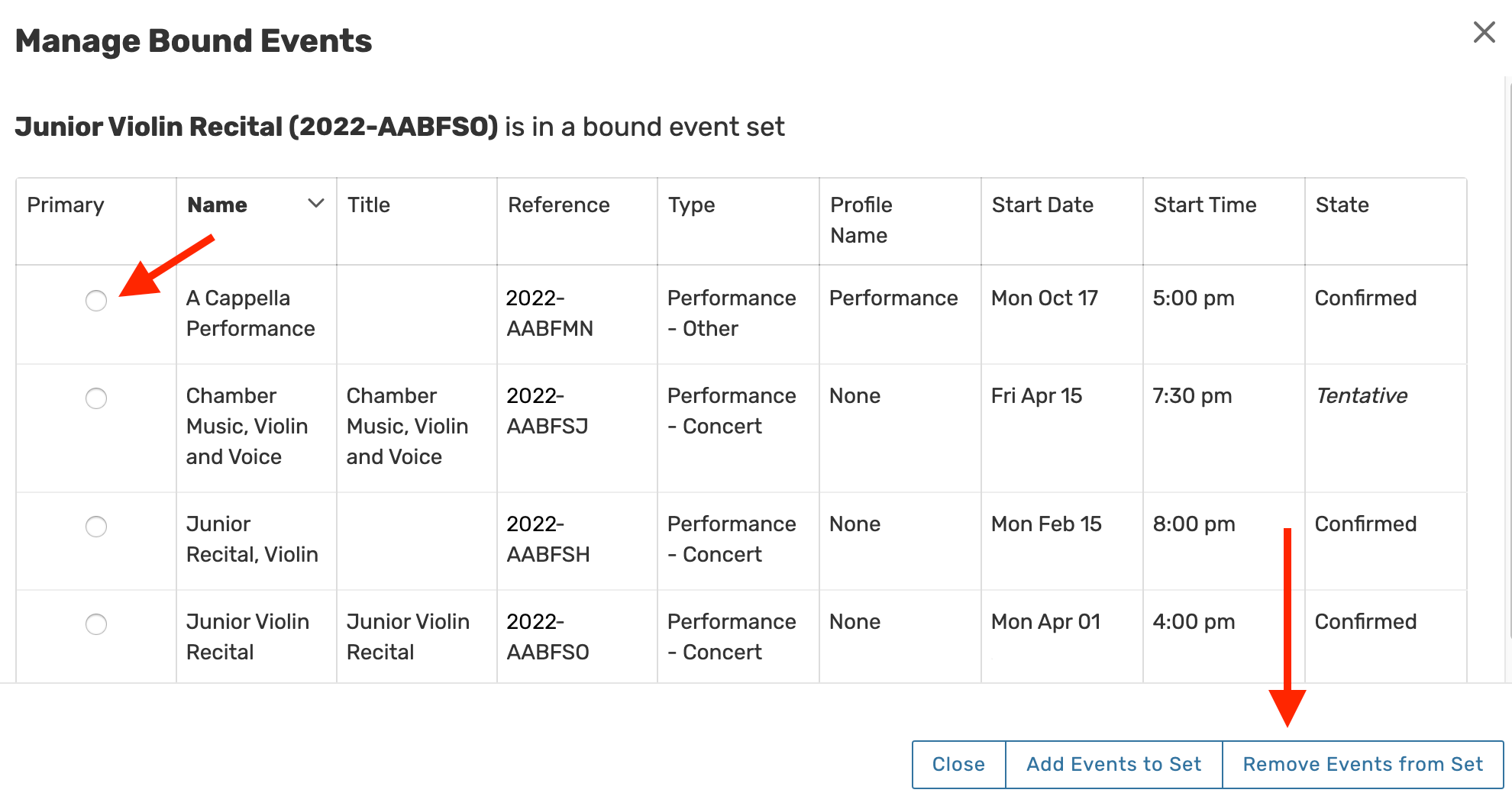Click the State column header

[1342, 205]
